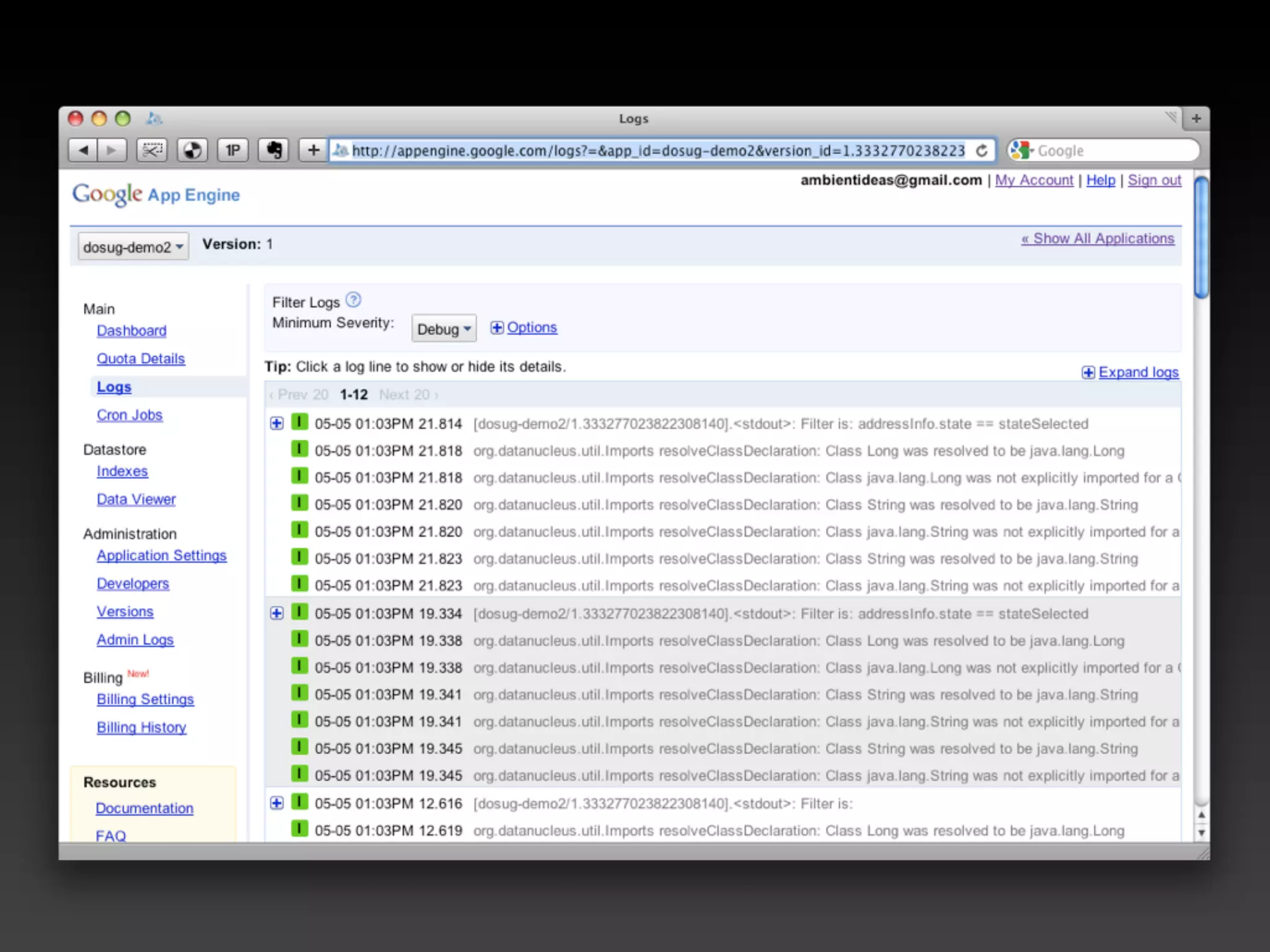Screen dimensions: 1270x952
Task: Expand the 21.814 stdout log entry
Action: 277,423
